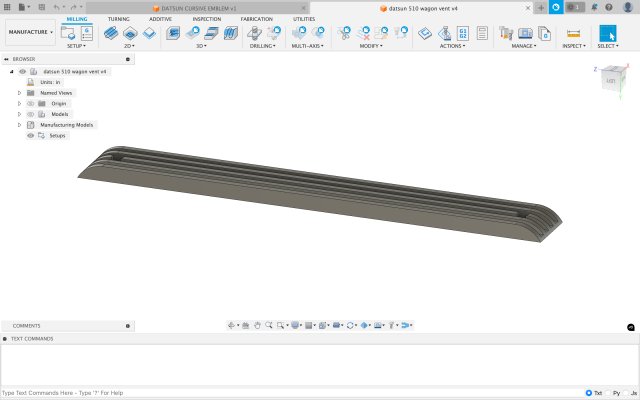The image size is (640, 400).
Task: Select the 3D Contour tool
Action: click(231, 33)
